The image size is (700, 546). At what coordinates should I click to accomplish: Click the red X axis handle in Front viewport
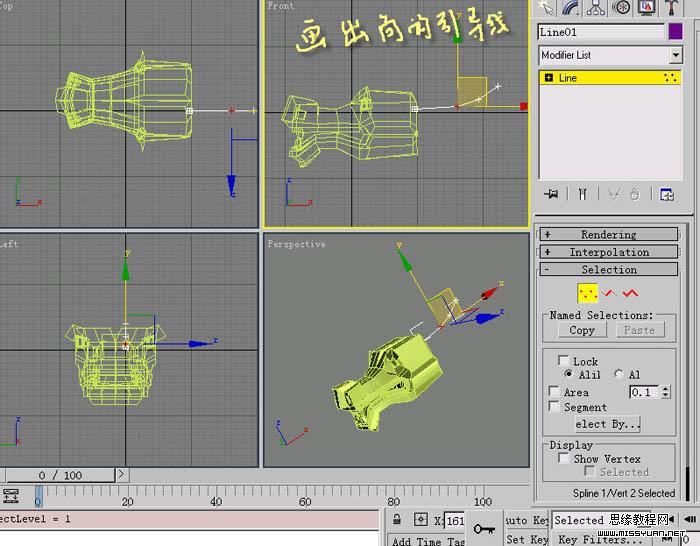524,106
